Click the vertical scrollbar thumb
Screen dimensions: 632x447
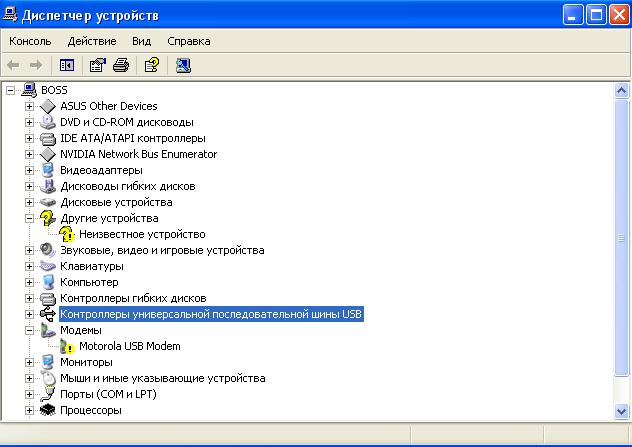(x=622, y=238)
